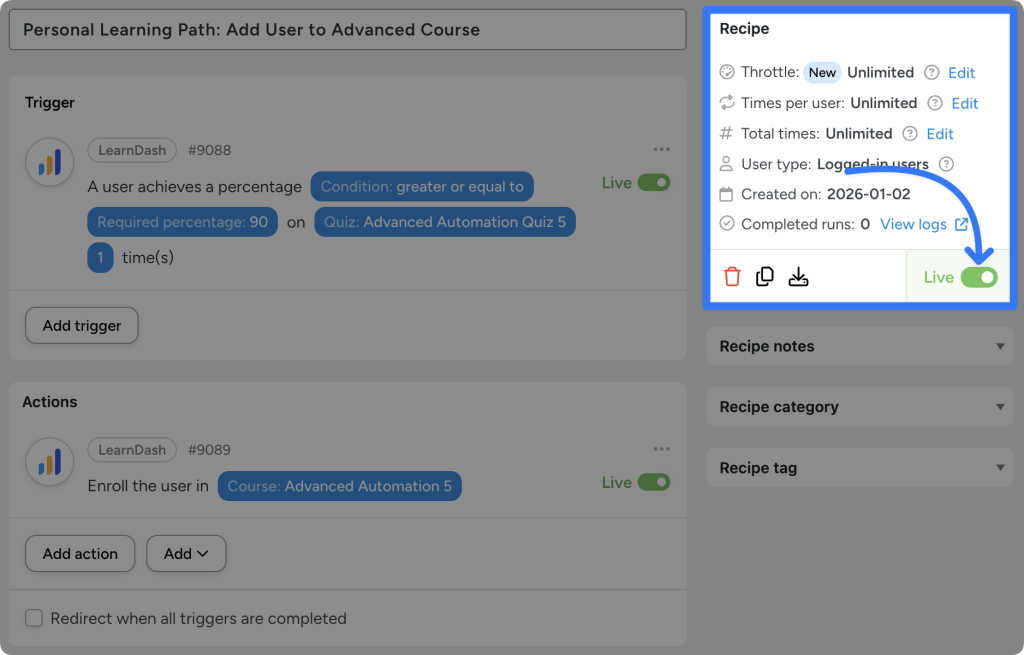Toggle the recipe's Live switch off
This screenshot has width=1024, height=655.
[978, 276]
